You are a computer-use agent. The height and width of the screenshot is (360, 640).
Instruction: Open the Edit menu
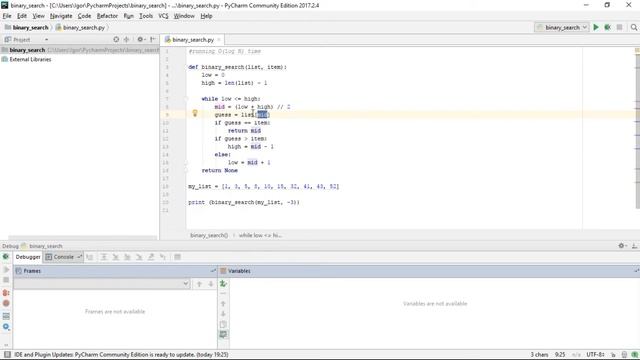point(22,16)
